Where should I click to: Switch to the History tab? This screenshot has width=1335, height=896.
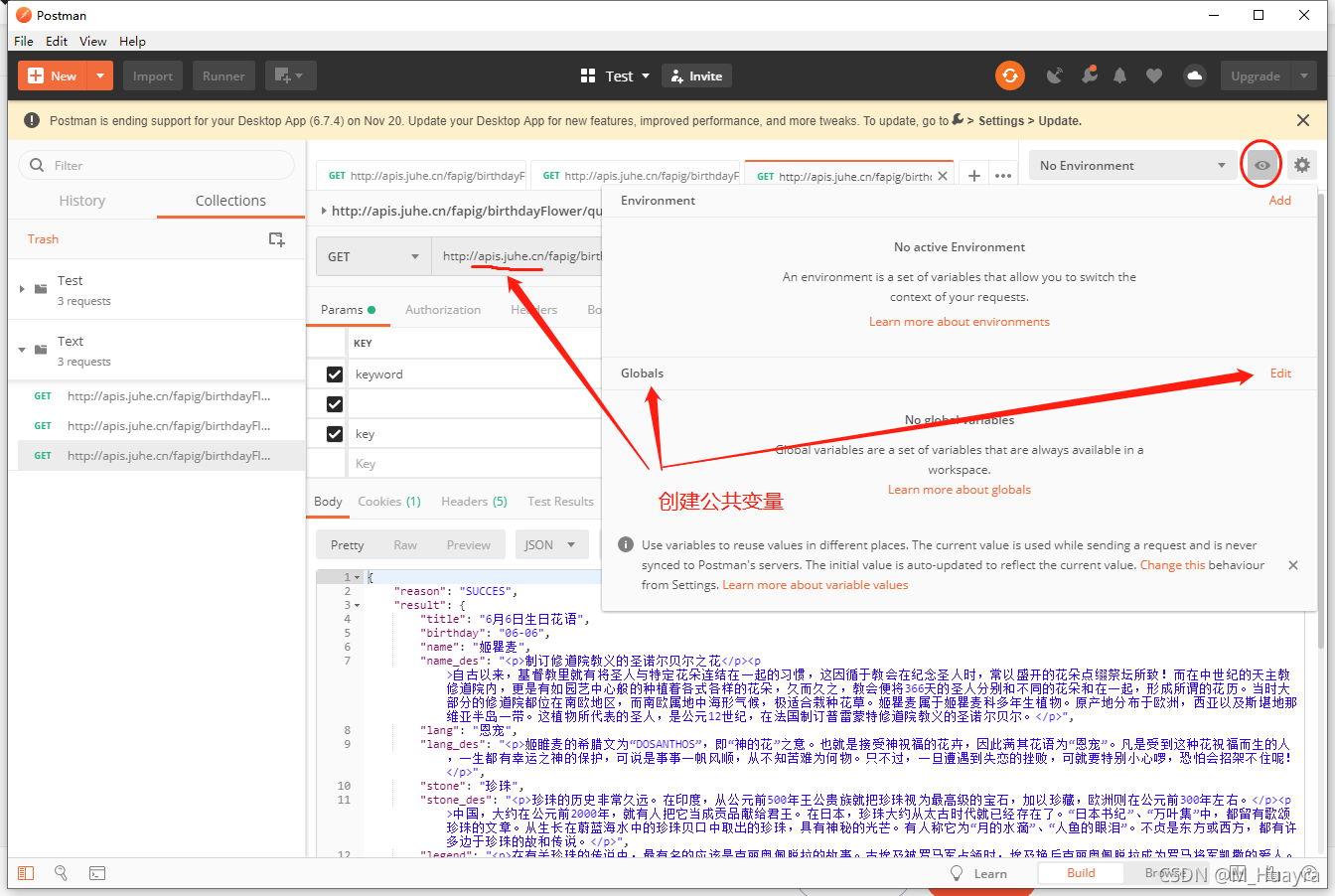tap(81, 201)
